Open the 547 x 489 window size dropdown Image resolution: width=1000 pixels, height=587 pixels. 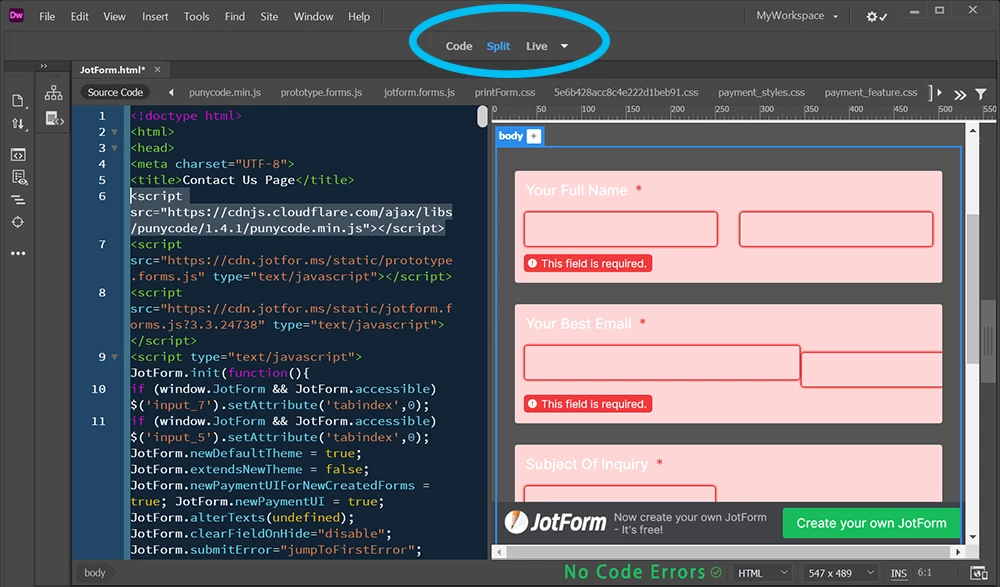[x=840, y=573]
